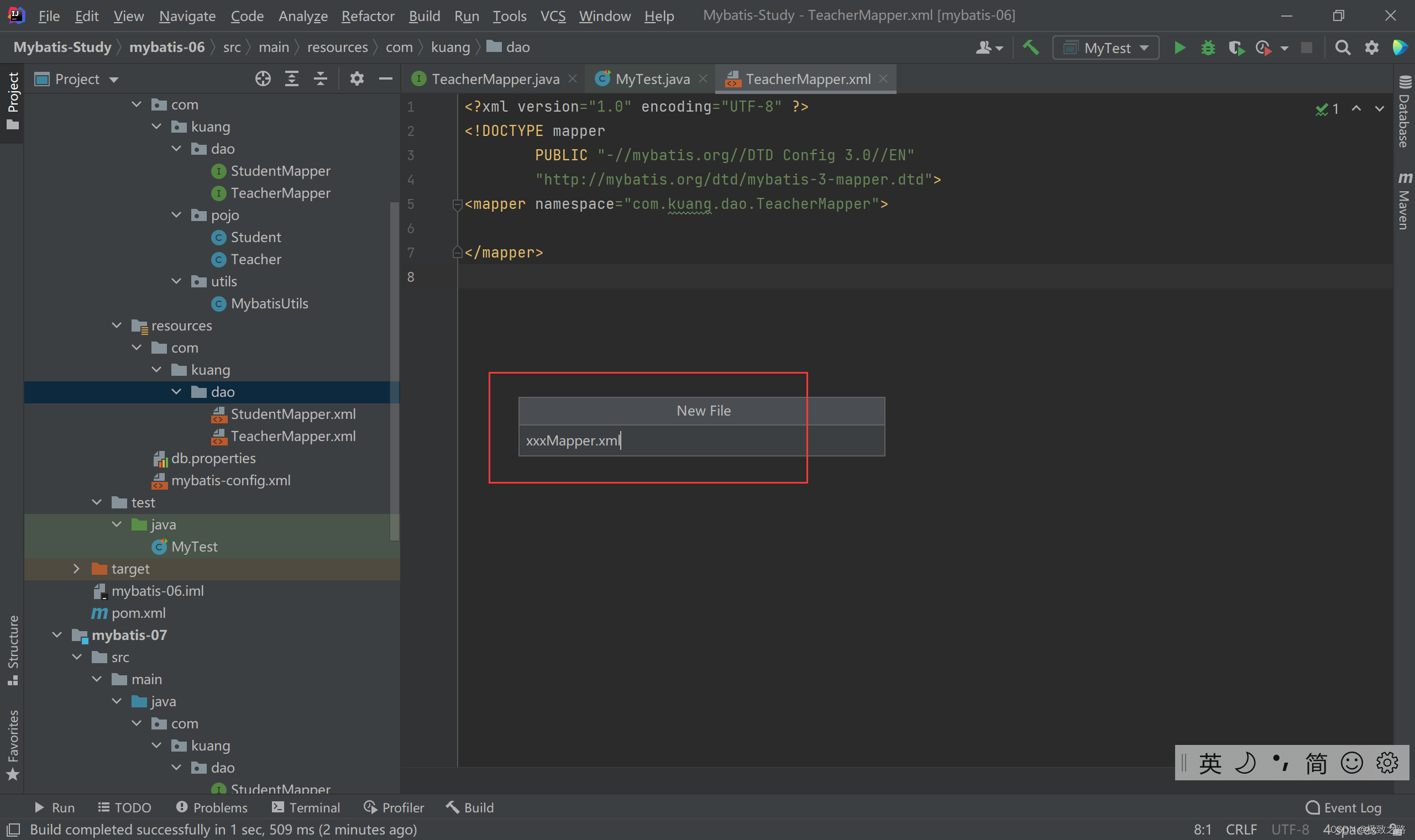1415x840 pixels.
Task: Open Search Everywhere magnifier icon
Action: point(1343,48)
